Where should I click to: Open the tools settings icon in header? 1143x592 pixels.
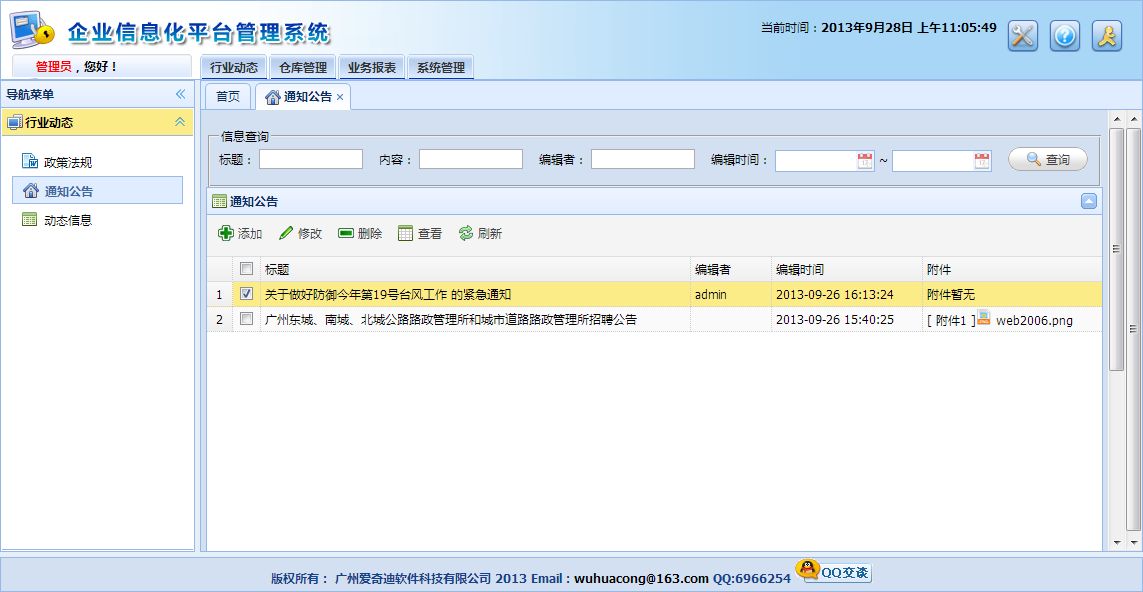click(1023, 36)
